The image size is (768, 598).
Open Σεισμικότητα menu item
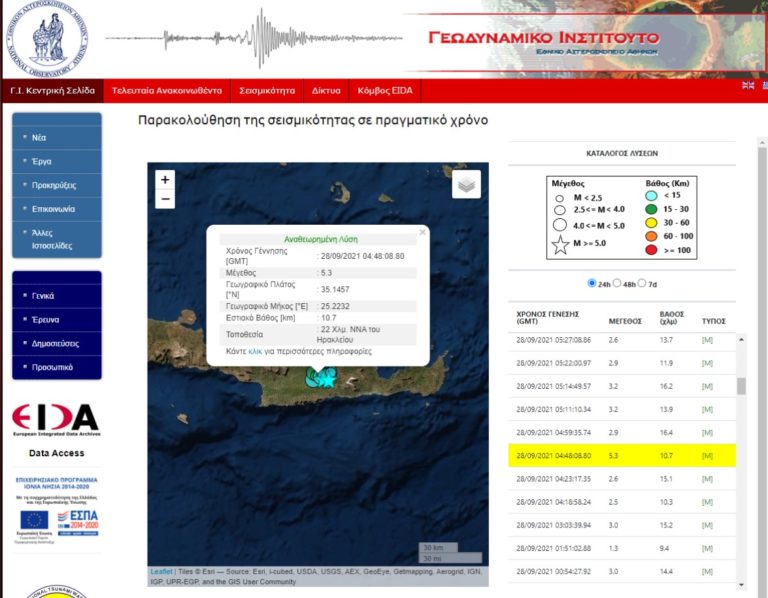pyautogui.click(x=267, y=91)
